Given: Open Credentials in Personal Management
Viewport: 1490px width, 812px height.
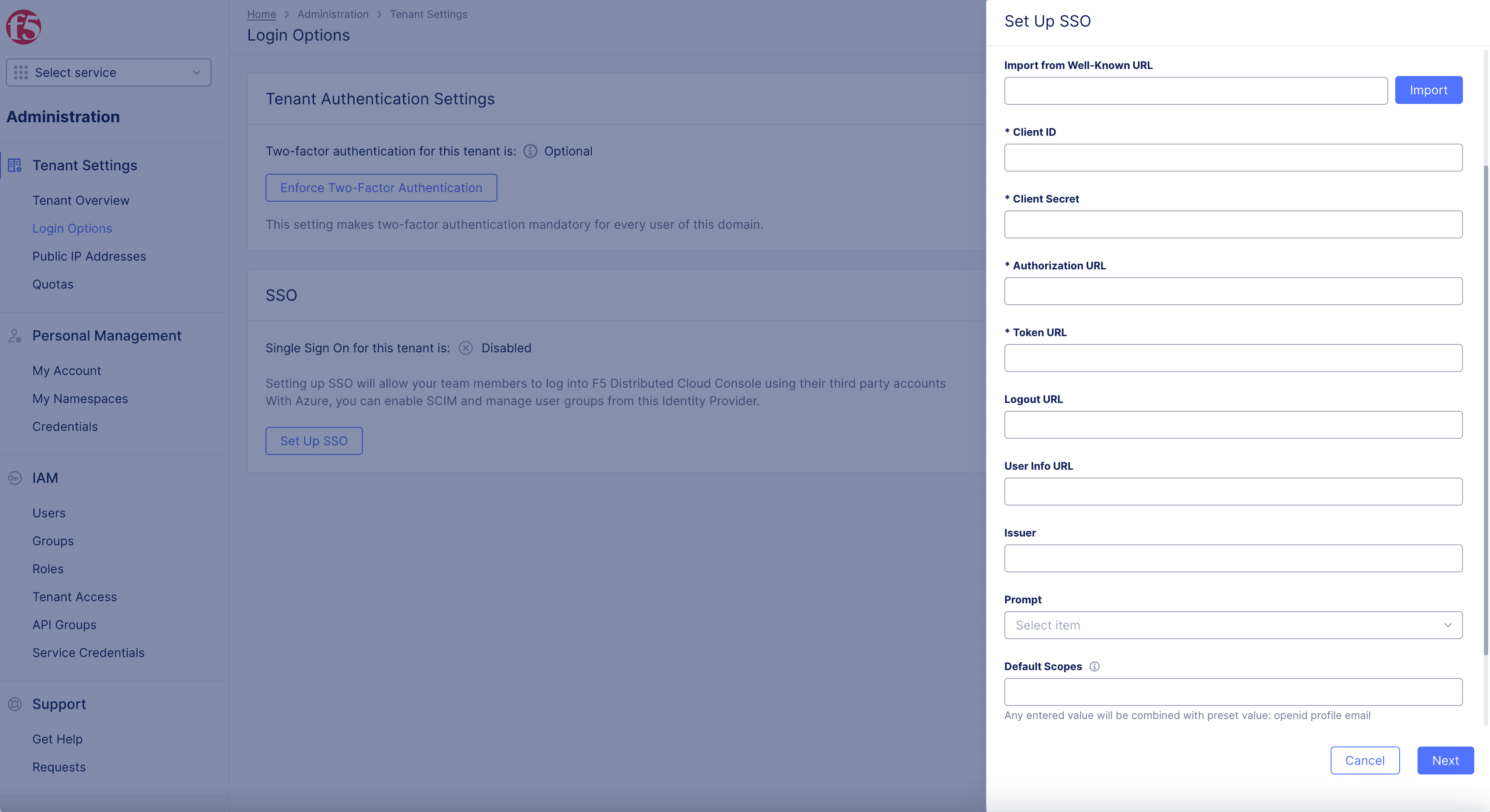Looking at the screenshot, I should 65,426.
